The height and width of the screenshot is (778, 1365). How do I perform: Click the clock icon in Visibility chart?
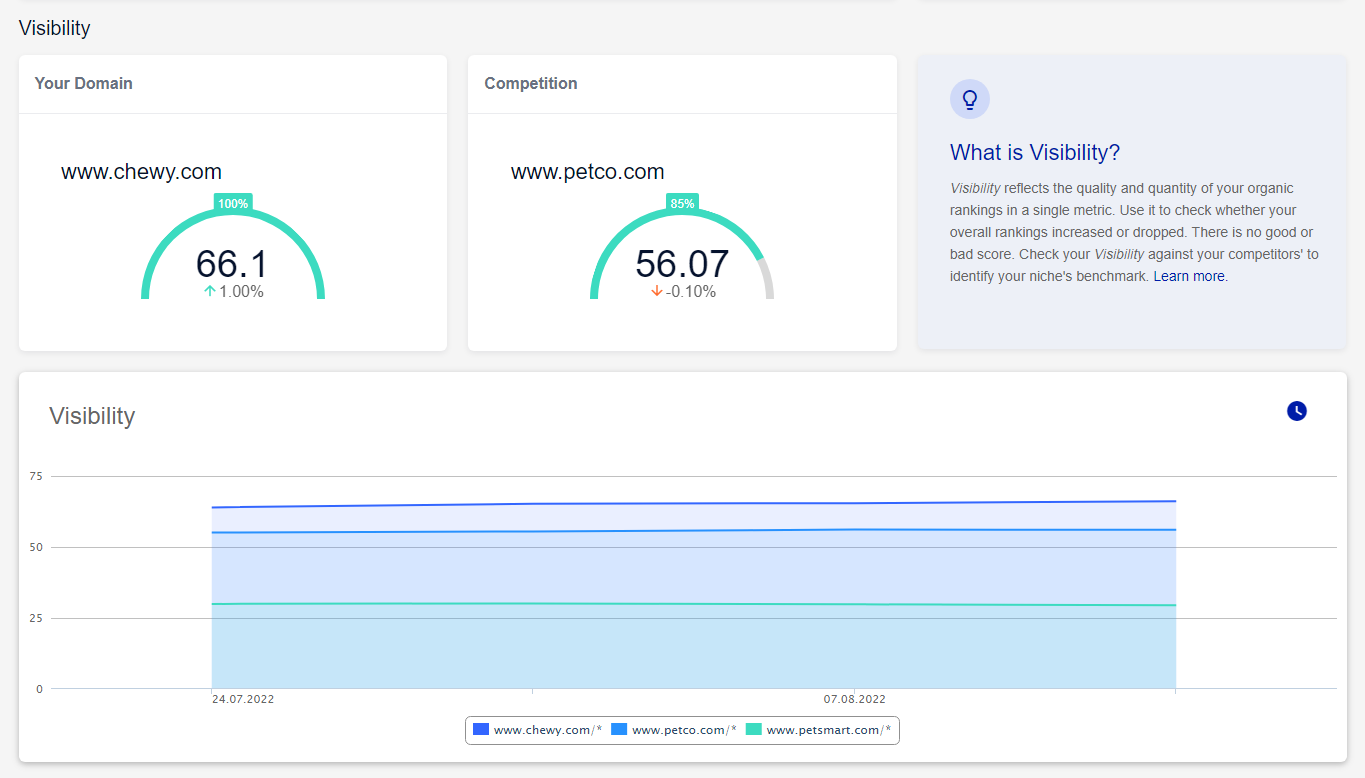click(1296, 411)
